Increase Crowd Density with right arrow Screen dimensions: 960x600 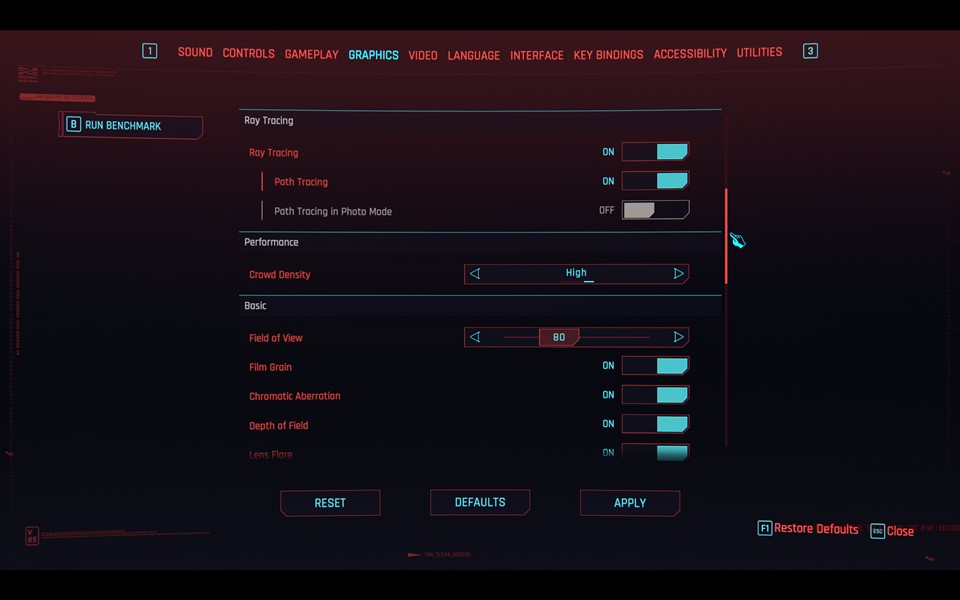(x=678, y=274)
